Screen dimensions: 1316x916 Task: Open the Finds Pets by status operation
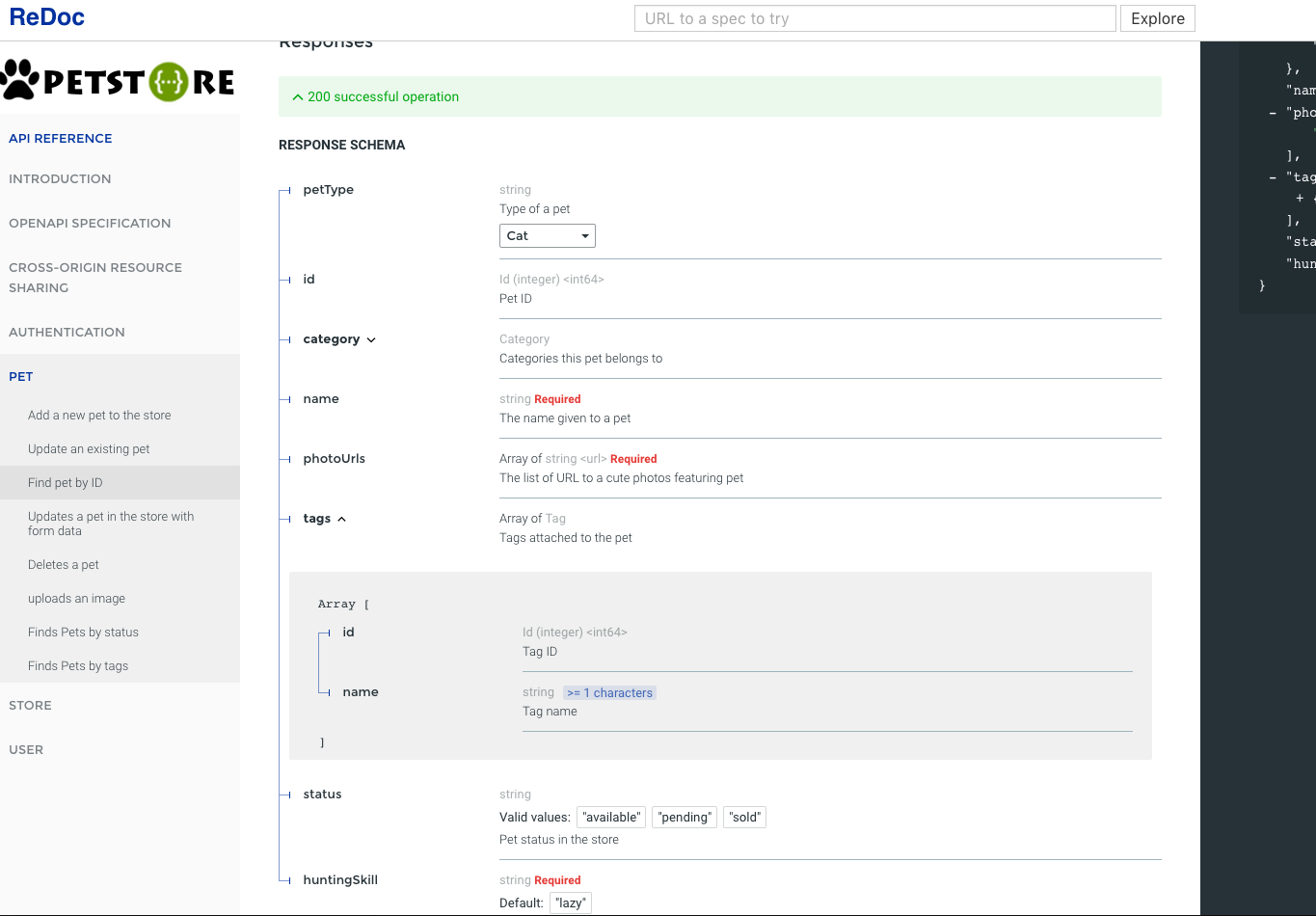83,633
